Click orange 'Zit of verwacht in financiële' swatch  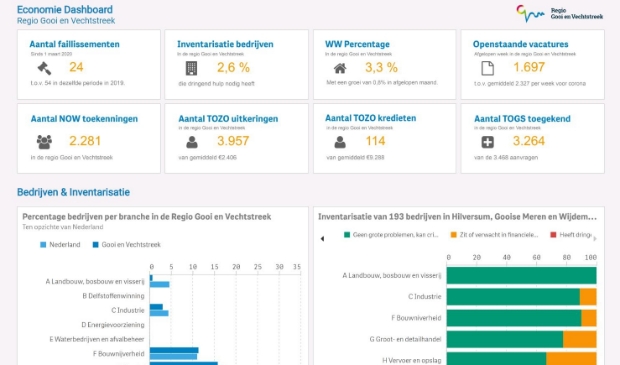click(x=454, y=235)
